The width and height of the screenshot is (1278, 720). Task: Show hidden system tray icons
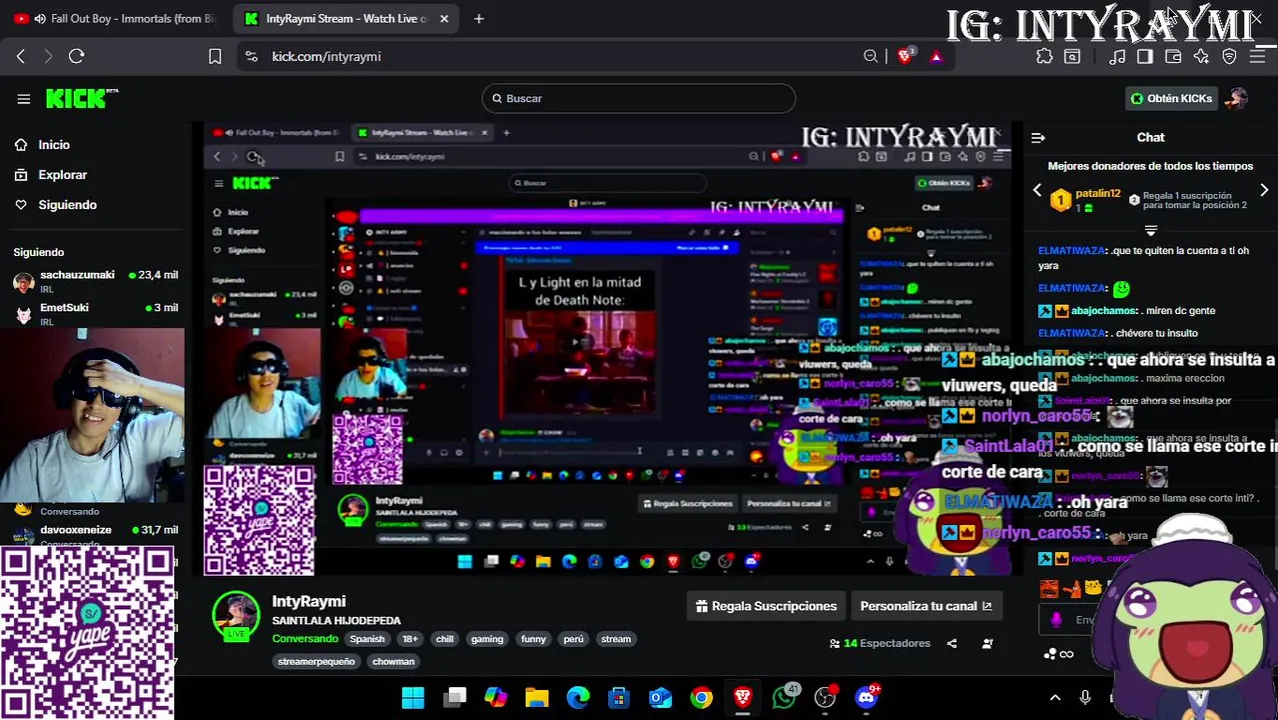[1055, 697]
